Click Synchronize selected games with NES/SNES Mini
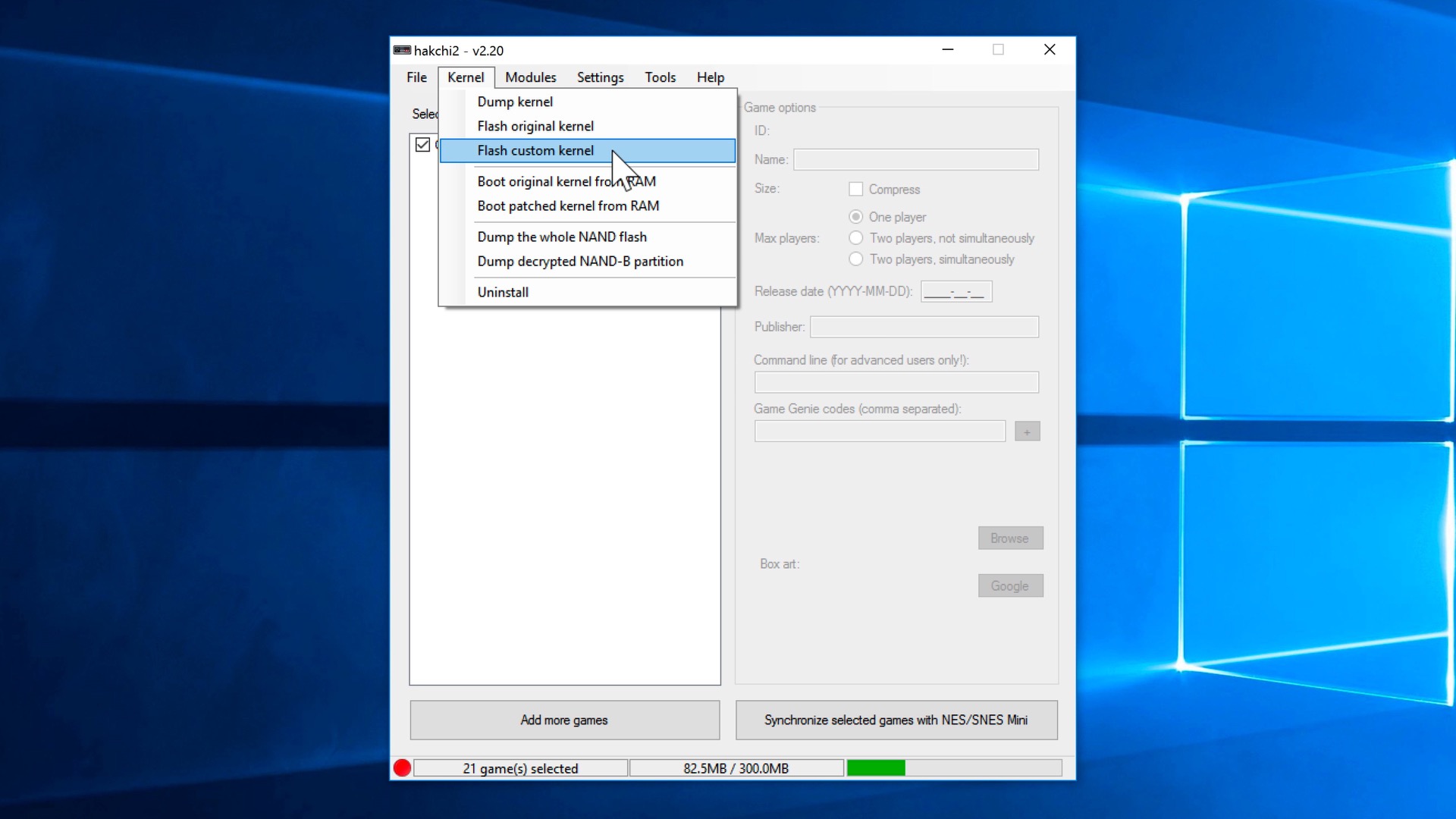The width and height of the screenshot is (1456, 819). point(896,720)
